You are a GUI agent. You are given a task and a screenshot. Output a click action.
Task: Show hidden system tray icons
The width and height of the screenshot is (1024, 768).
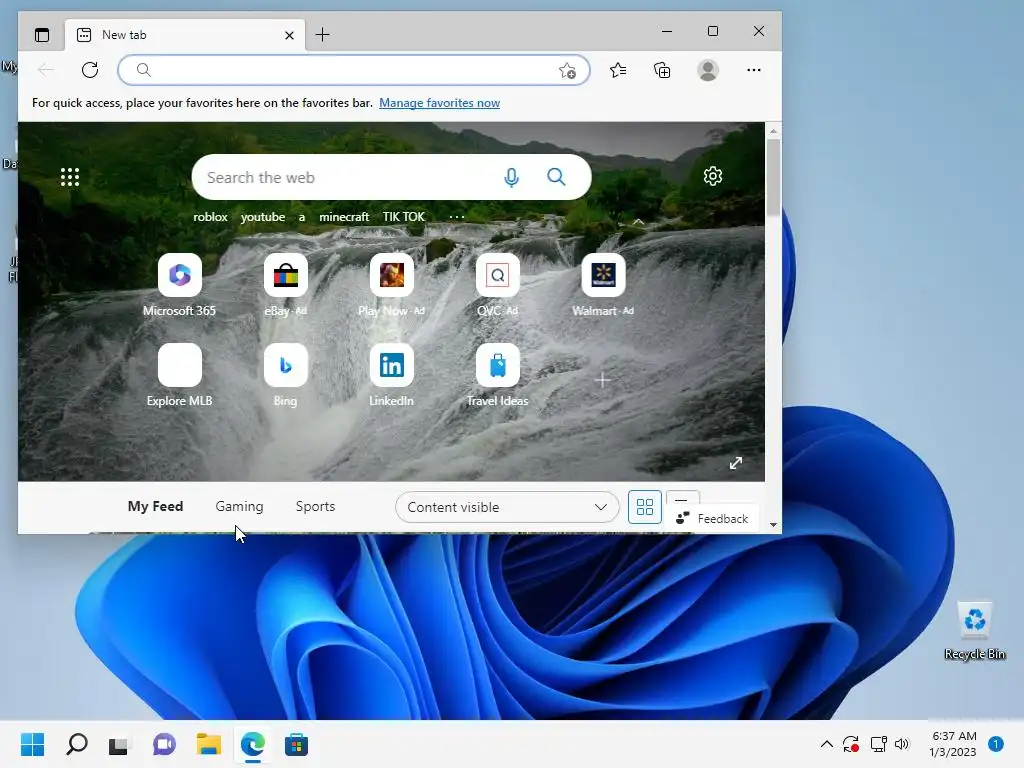826,744
